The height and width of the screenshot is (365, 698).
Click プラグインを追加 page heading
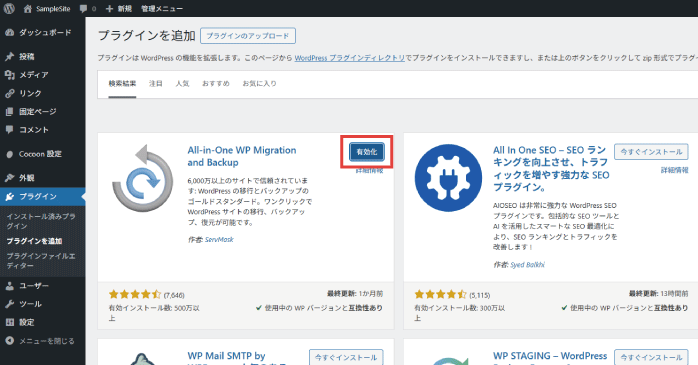point(146,36)
